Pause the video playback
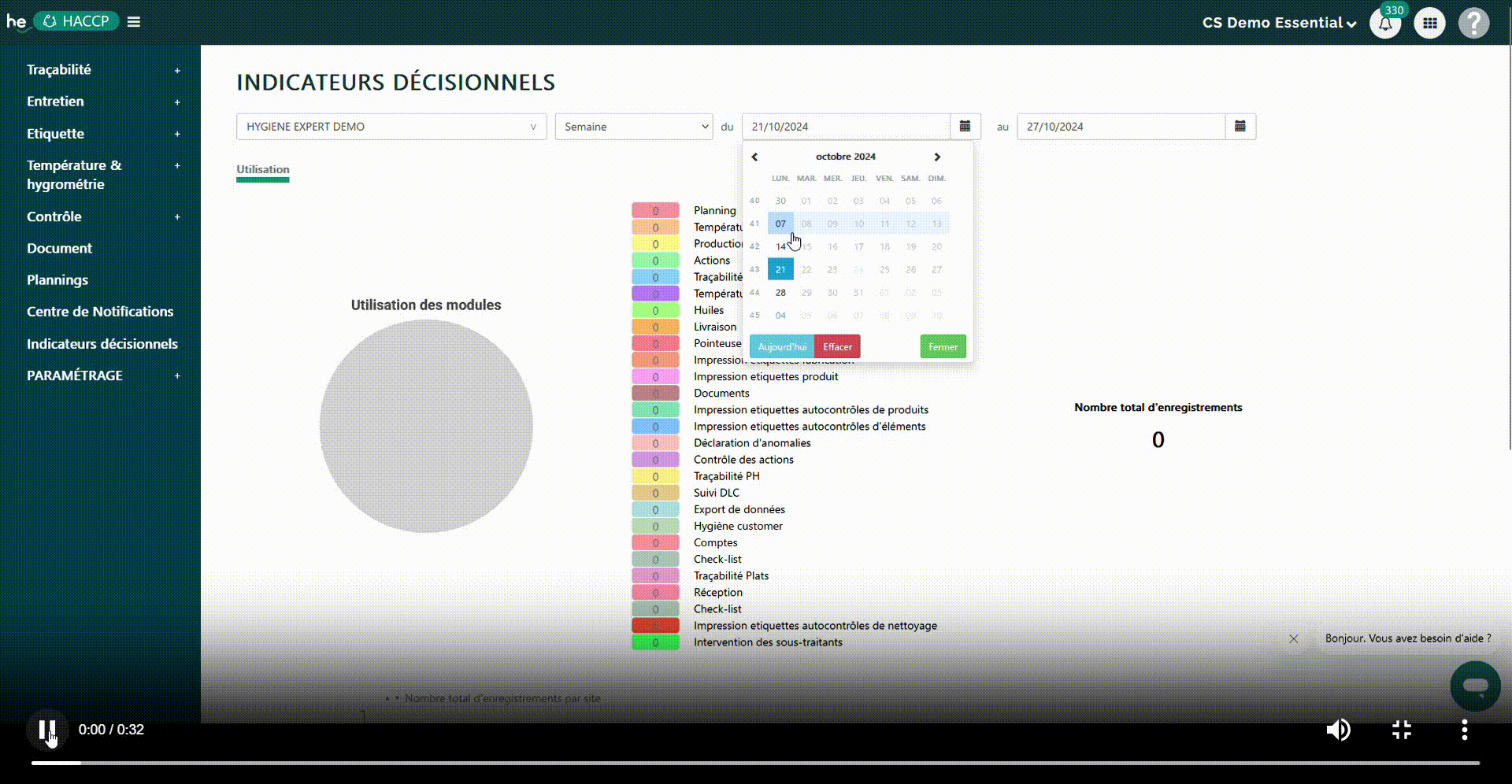The width and height of the screenshot is (1512, 784). tap(47, 730)
